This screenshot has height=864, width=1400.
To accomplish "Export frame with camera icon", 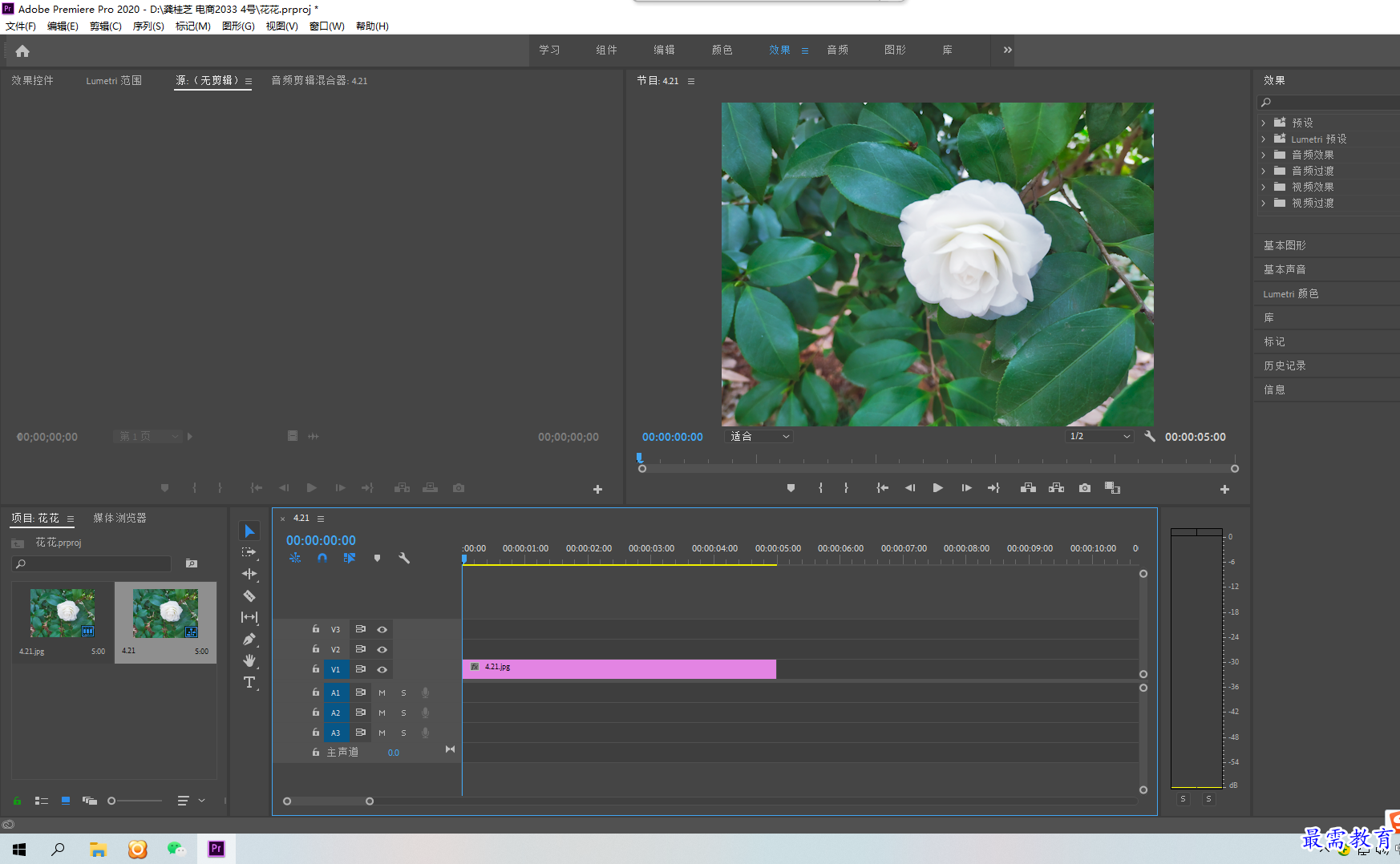I will [1085, 488].
